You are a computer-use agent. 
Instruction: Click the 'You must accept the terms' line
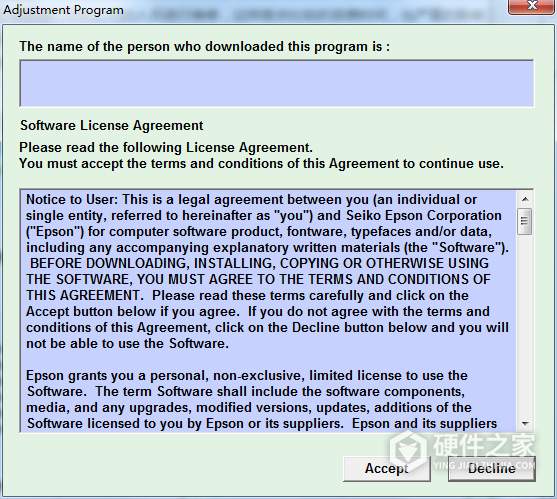click(261, 164)
